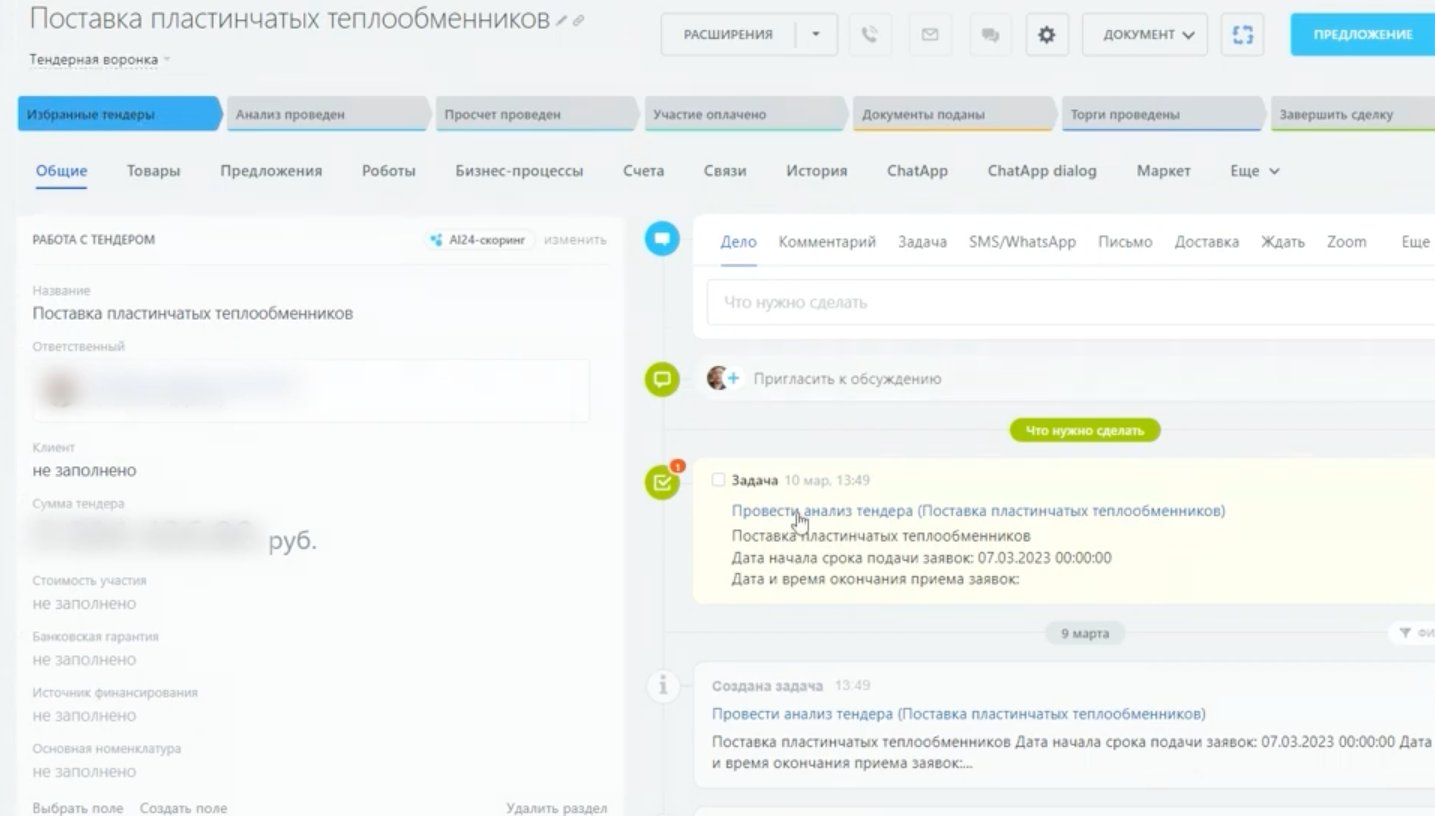Viewport: 1435px width, 816px height.
Task: Select the Задача activity tab
Action: (922, 242)
